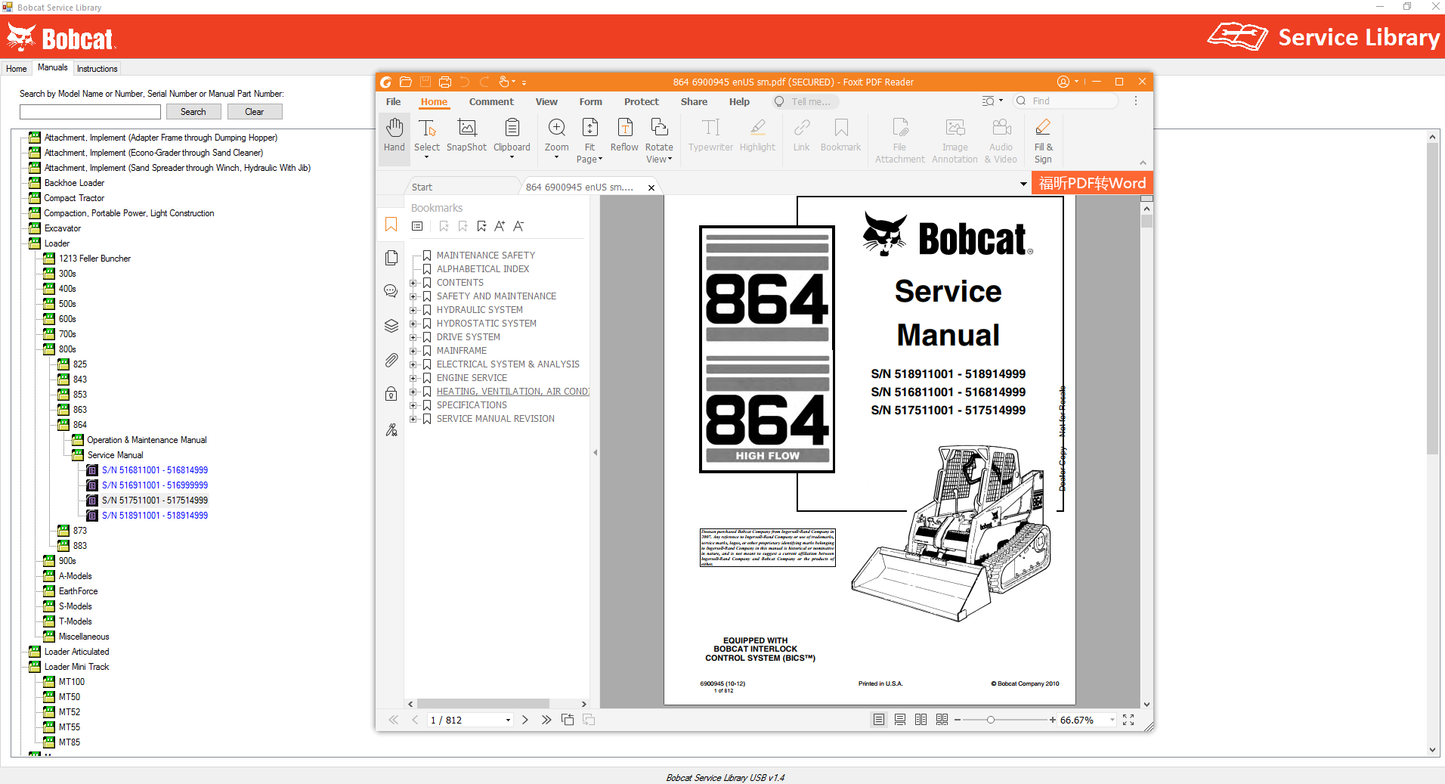Open the Home tab in Bobcat Service Library
Screen dimensions: 1445x784
click(16, 69)
